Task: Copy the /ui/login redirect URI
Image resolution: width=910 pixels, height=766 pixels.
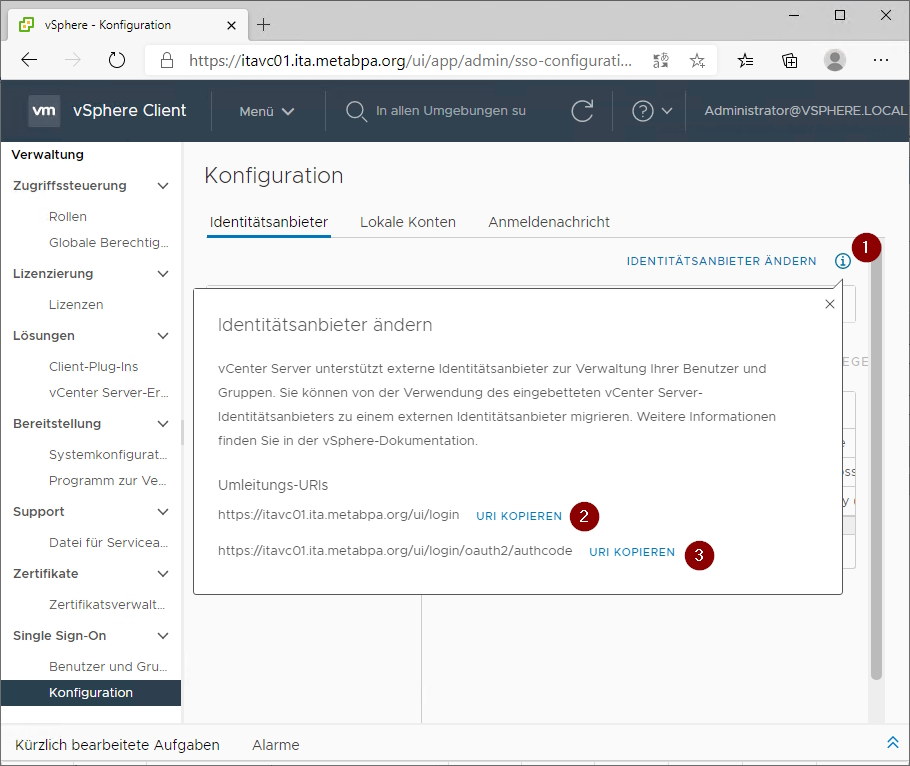Action: tap(519, 516)
